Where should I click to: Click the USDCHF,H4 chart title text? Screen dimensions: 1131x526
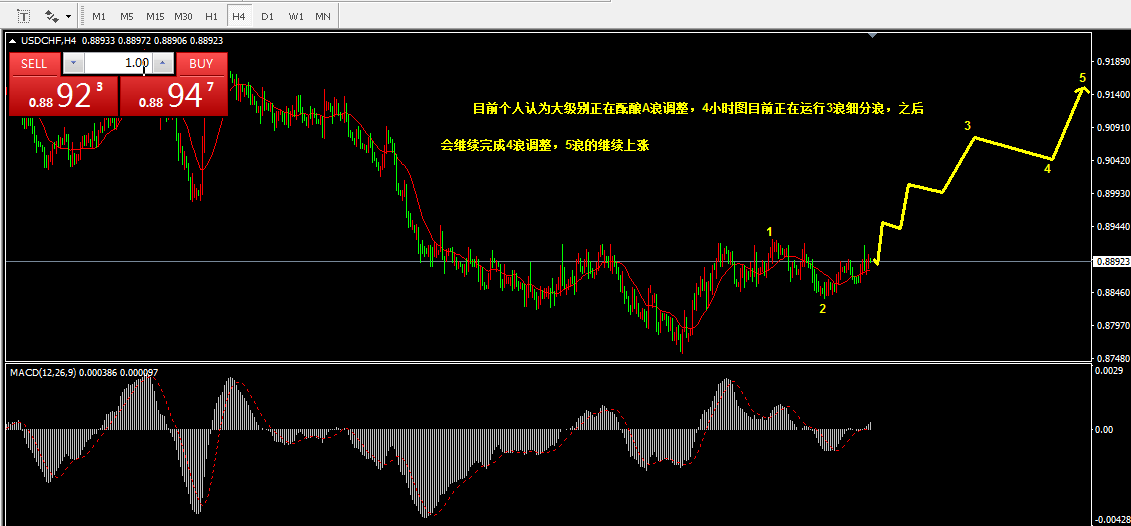(x=50, y=40)
